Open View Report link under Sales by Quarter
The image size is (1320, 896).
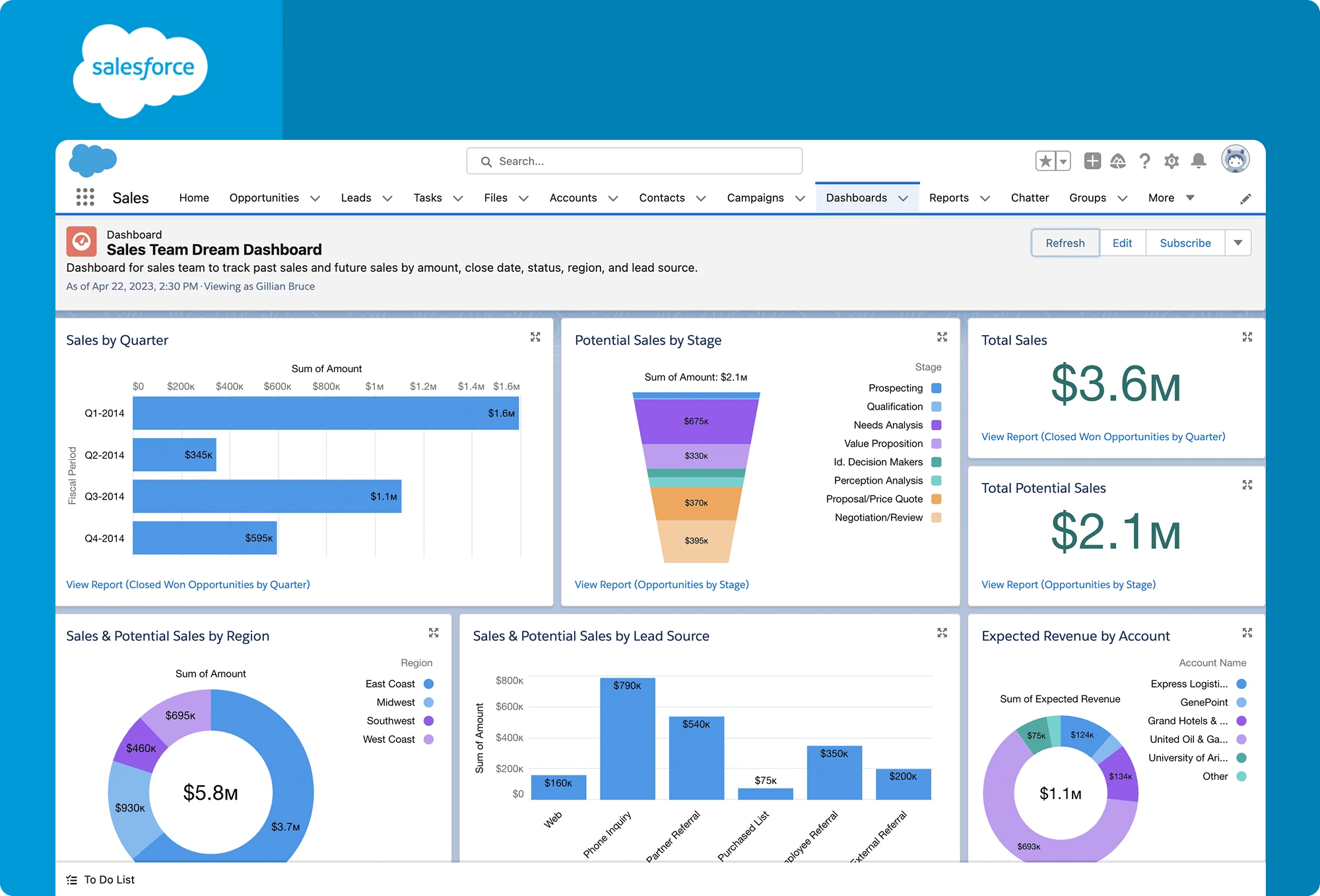coord(188,585)
